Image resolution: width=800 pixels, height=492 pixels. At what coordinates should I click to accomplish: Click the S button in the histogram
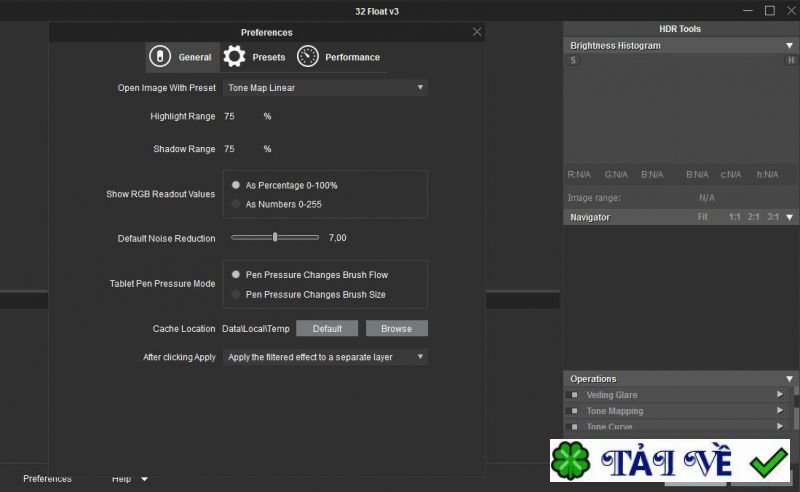573,60
